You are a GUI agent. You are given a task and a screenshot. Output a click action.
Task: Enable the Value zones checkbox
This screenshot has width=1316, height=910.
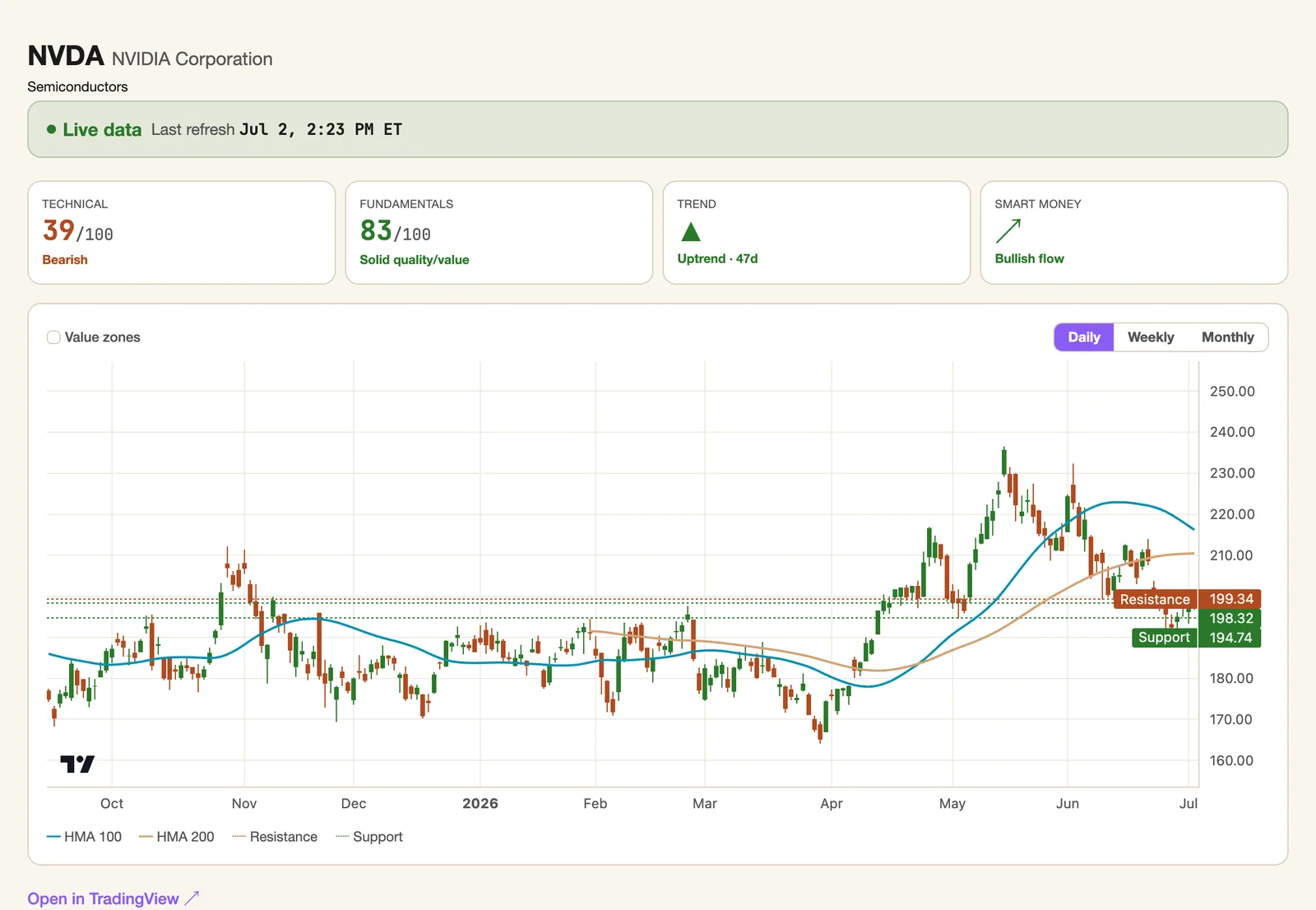click(53, 337)
